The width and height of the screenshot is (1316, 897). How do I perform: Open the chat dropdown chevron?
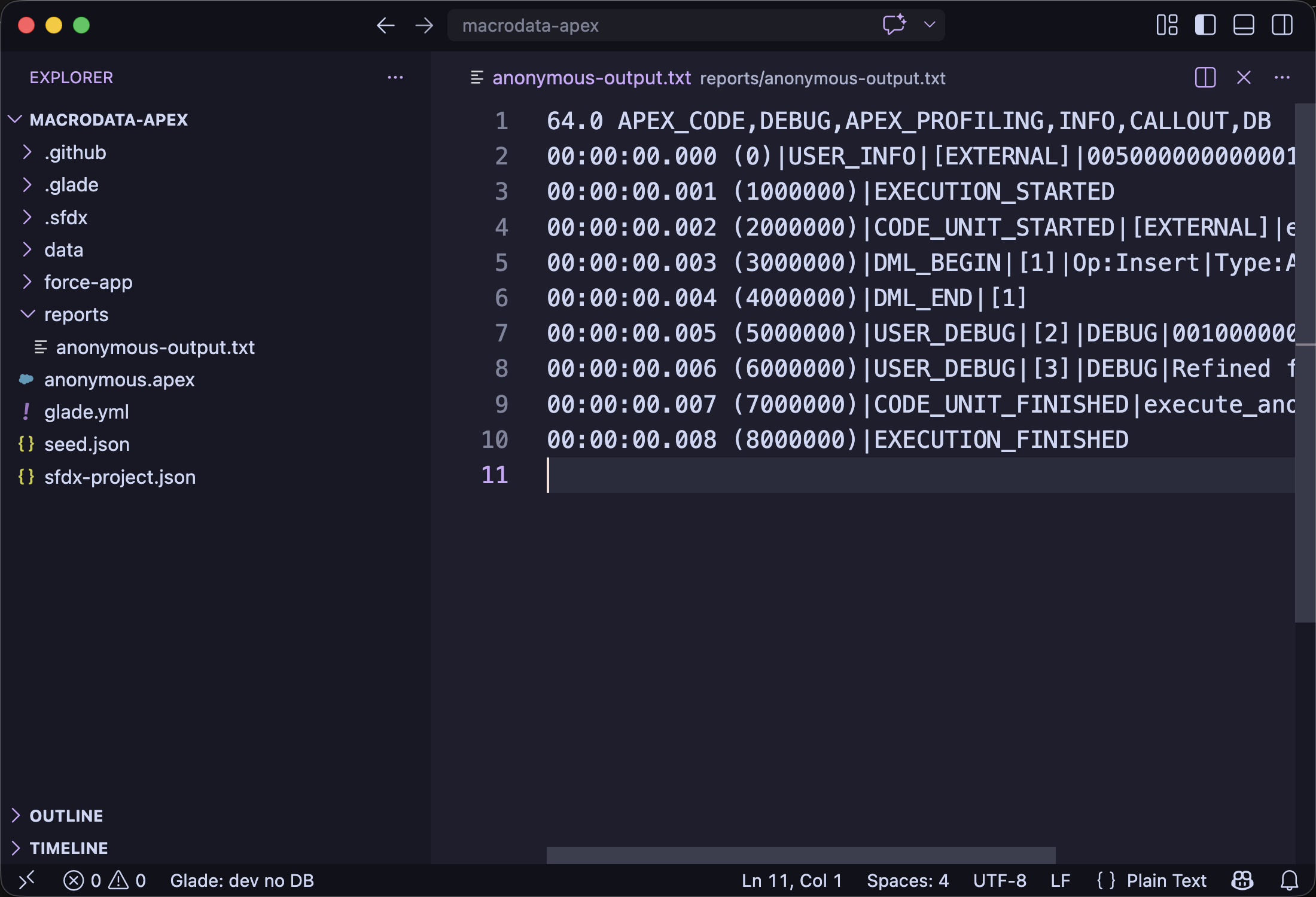click(x=929, y=25)
